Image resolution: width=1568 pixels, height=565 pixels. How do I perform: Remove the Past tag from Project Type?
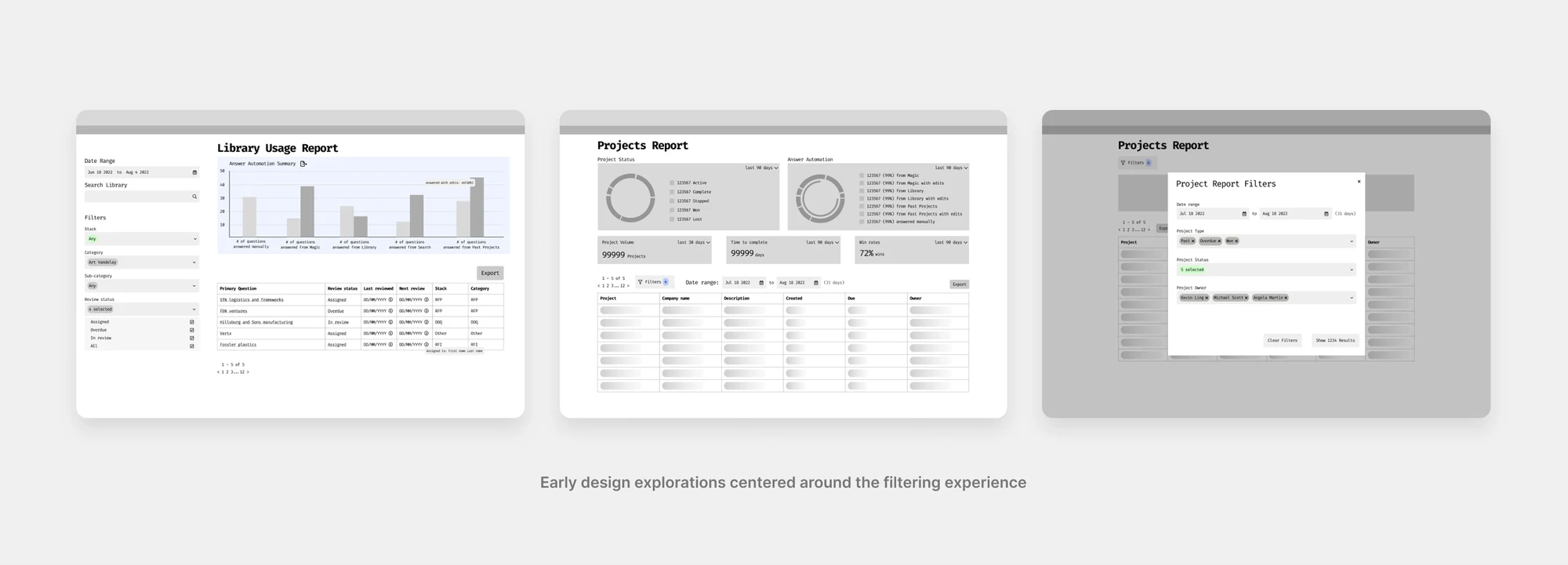[1192, 241]
